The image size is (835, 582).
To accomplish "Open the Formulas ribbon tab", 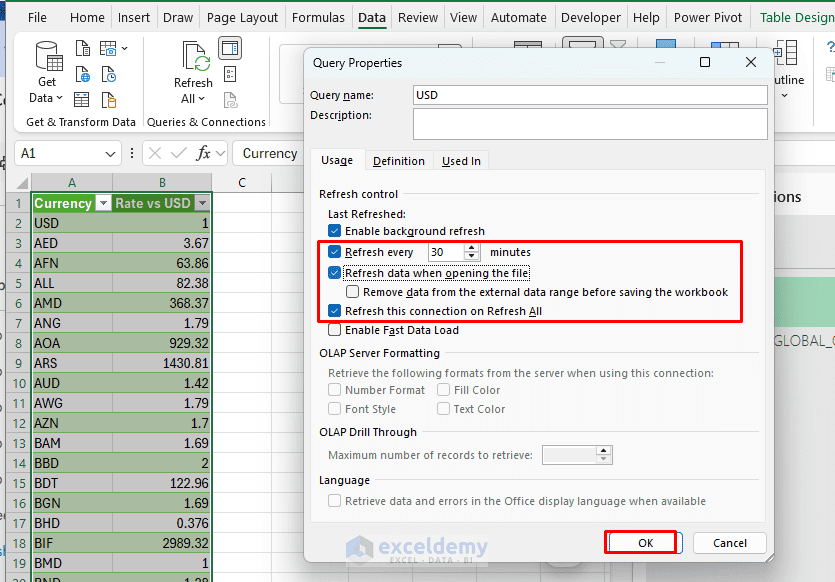I will coord(318,18).
